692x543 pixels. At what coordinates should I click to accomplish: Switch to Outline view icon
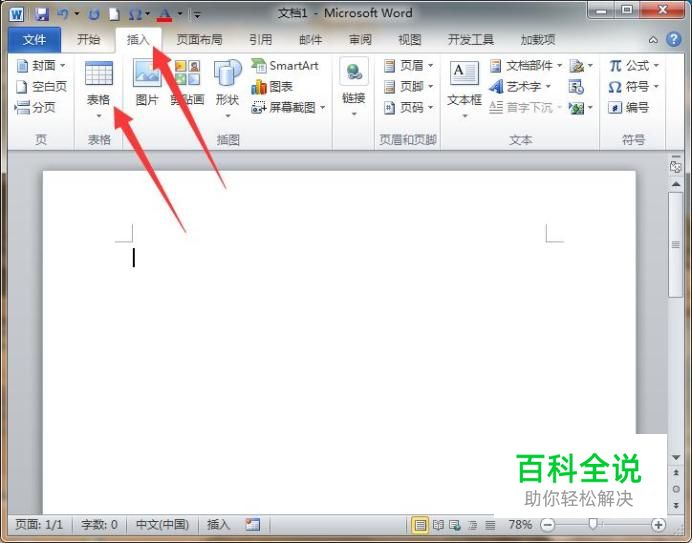click(472, 525)
